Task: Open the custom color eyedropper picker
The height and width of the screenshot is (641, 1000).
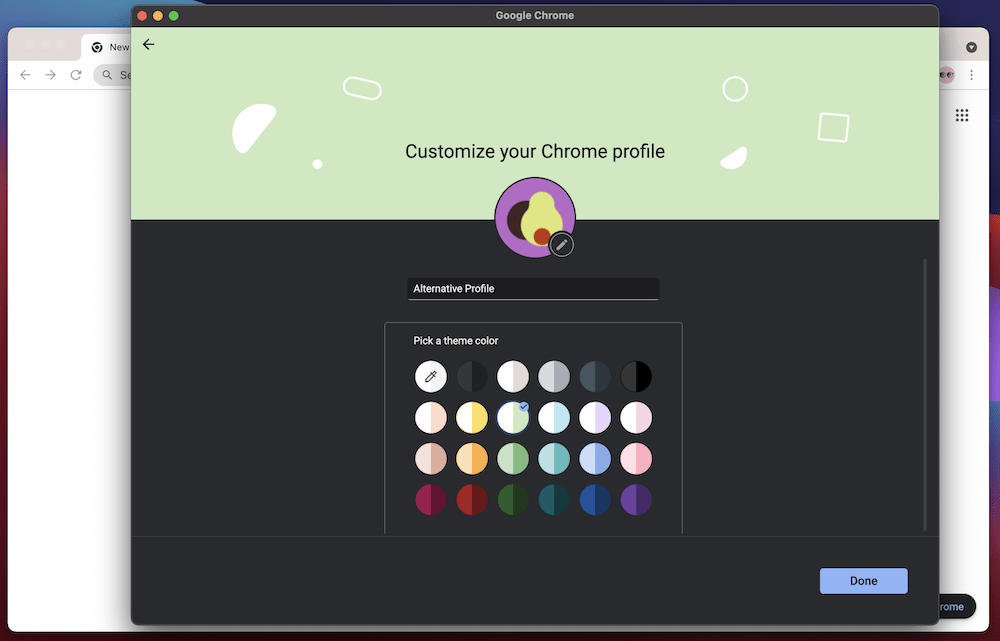Action: [x=431, y=376]
